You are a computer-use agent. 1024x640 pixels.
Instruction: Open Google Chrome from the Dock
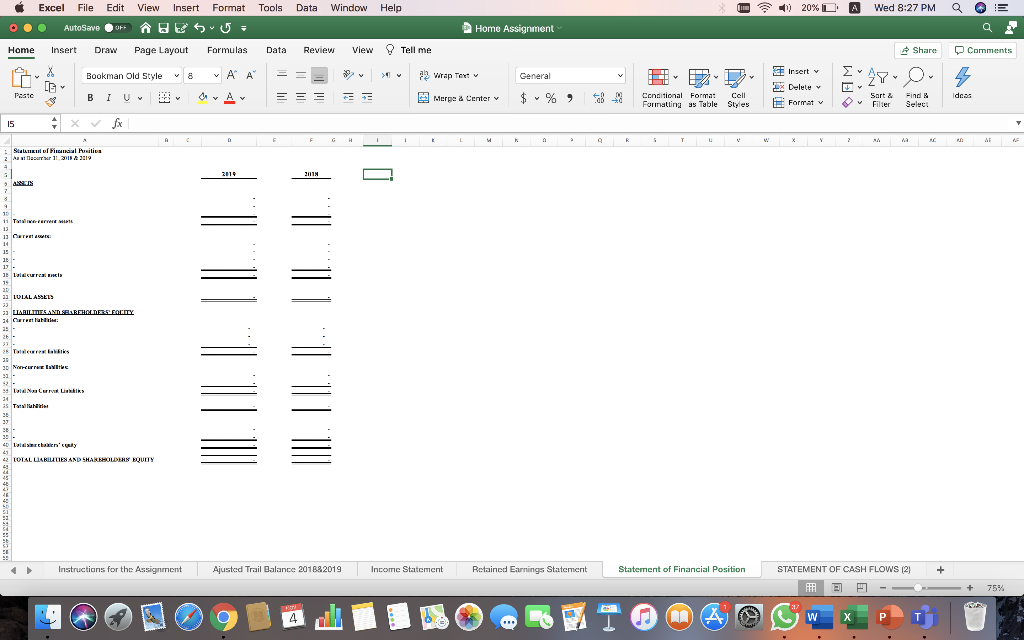pyautogui.click(x=223, y=616)
